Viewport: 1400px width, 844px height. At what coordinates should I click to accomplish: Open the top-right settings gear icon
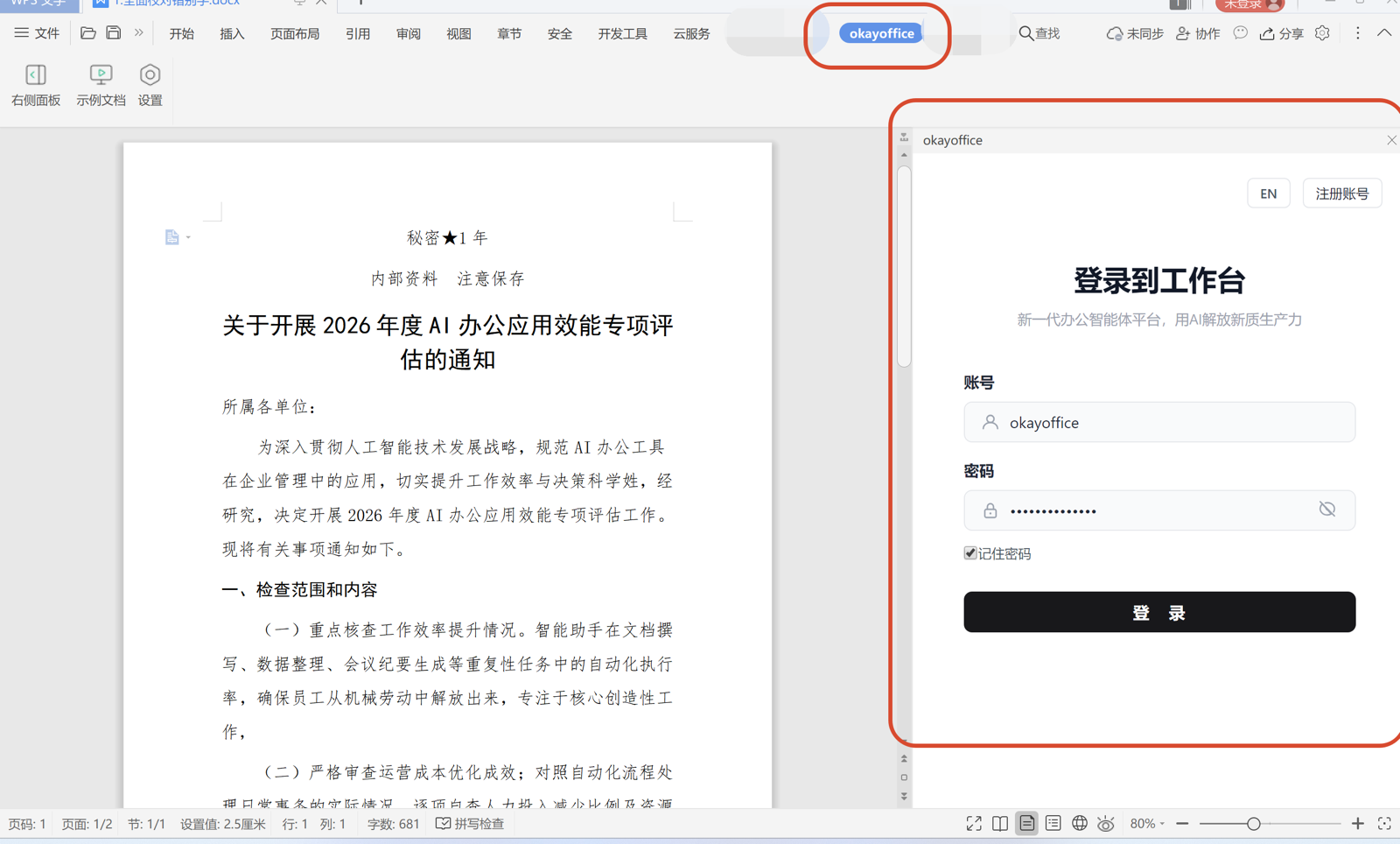click(x=1323, y=33)
